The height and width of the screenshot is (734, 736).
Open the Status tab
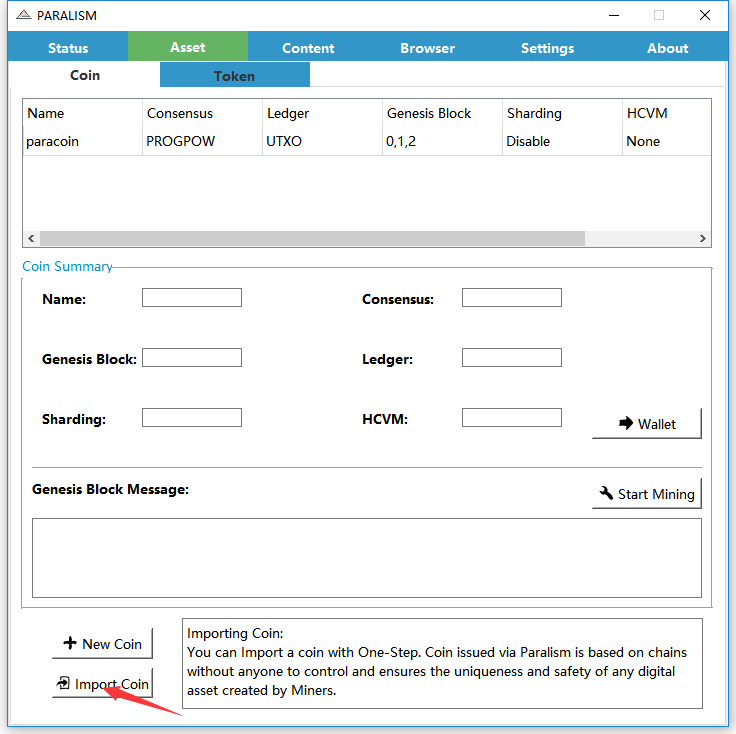(68, 48)
